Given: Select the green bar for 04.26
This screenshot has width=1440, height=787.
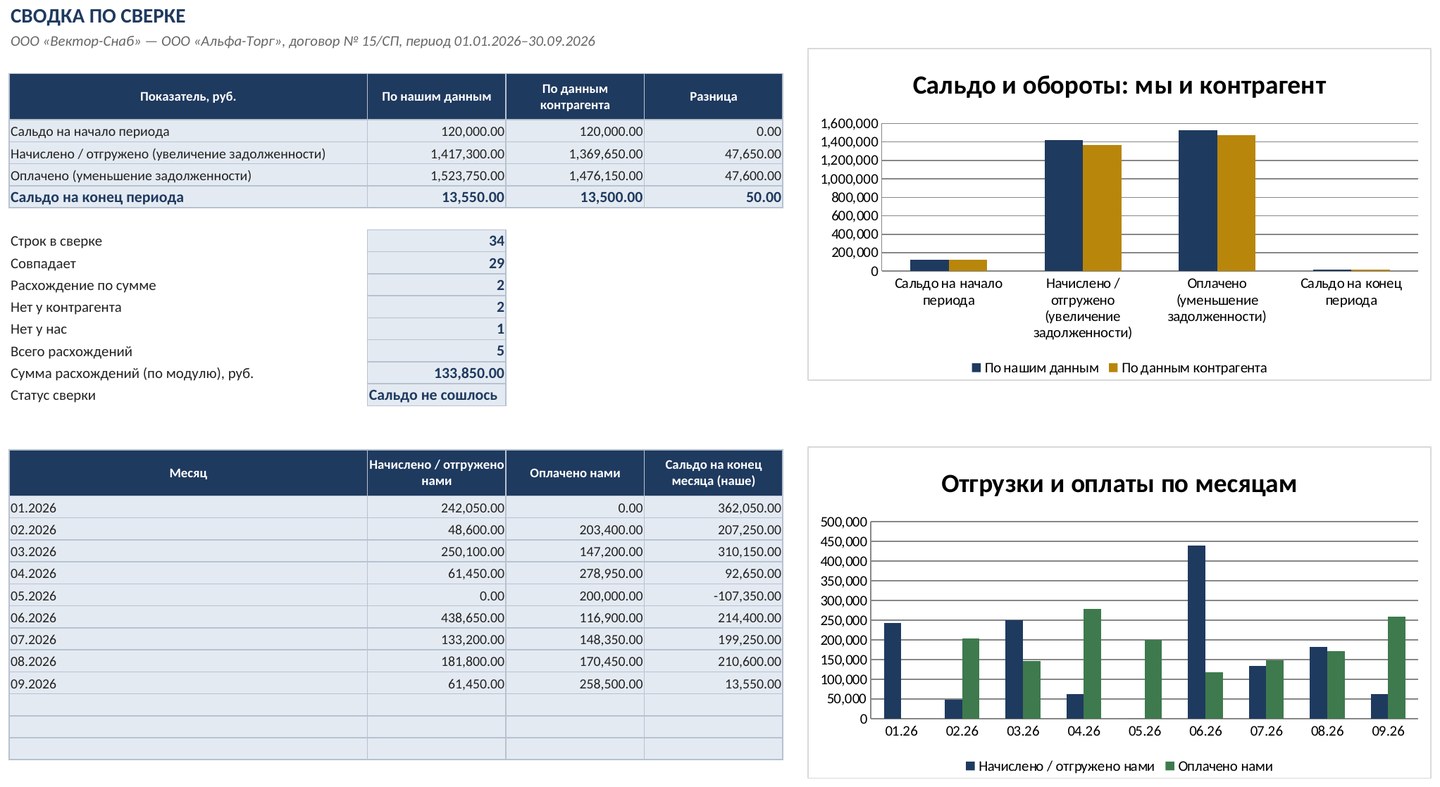Looking at the screenshot, I should click(x=1092, y=664).
